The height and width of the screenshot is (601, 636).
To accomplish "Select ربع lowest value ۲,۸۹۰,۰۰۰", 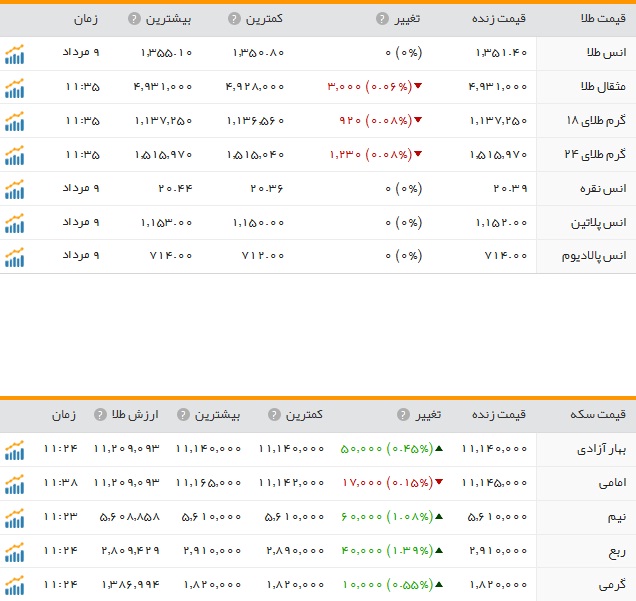I will (x=295, y=551).
